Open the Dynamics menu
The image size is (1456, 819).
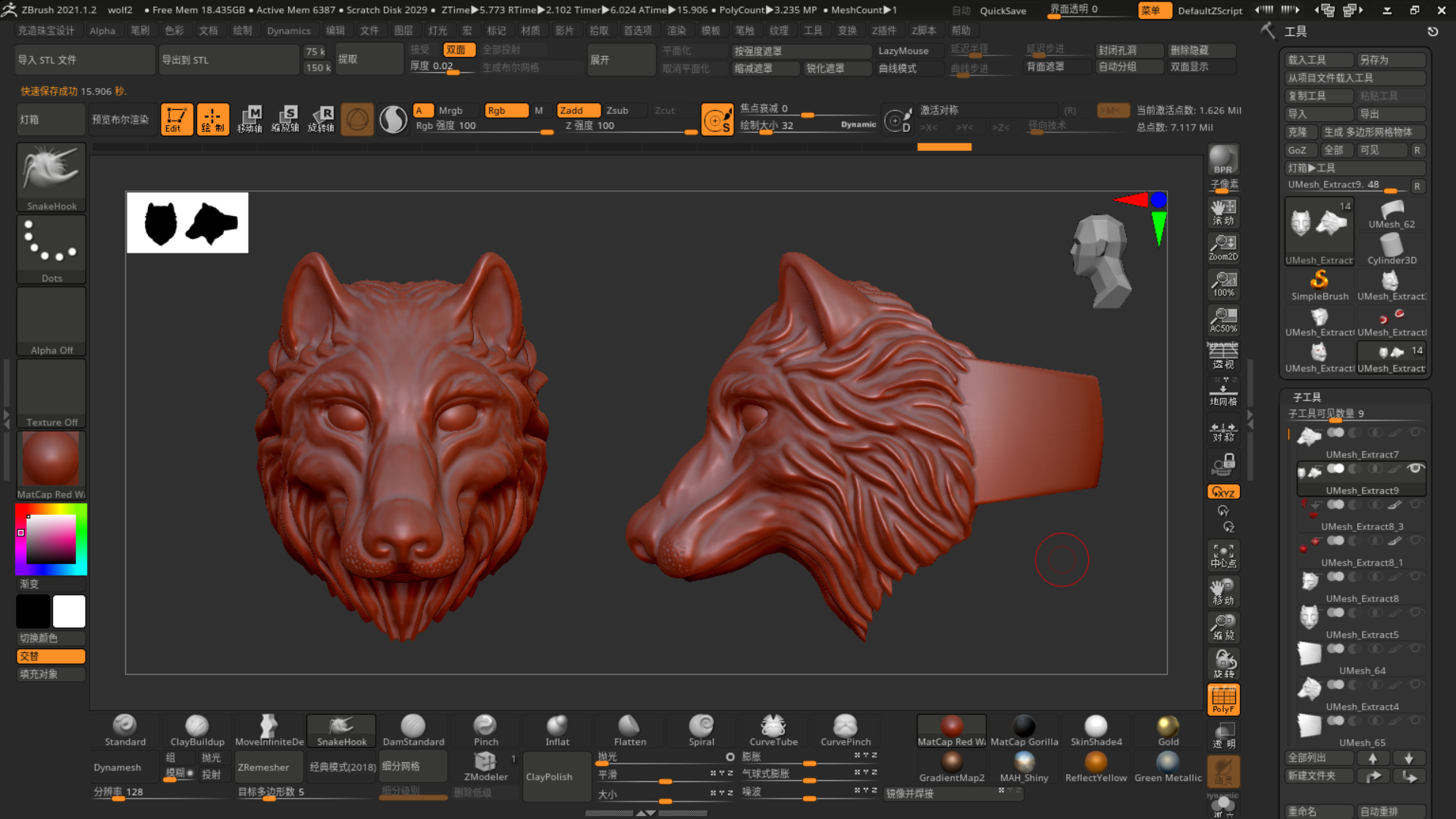click(289, 30)
